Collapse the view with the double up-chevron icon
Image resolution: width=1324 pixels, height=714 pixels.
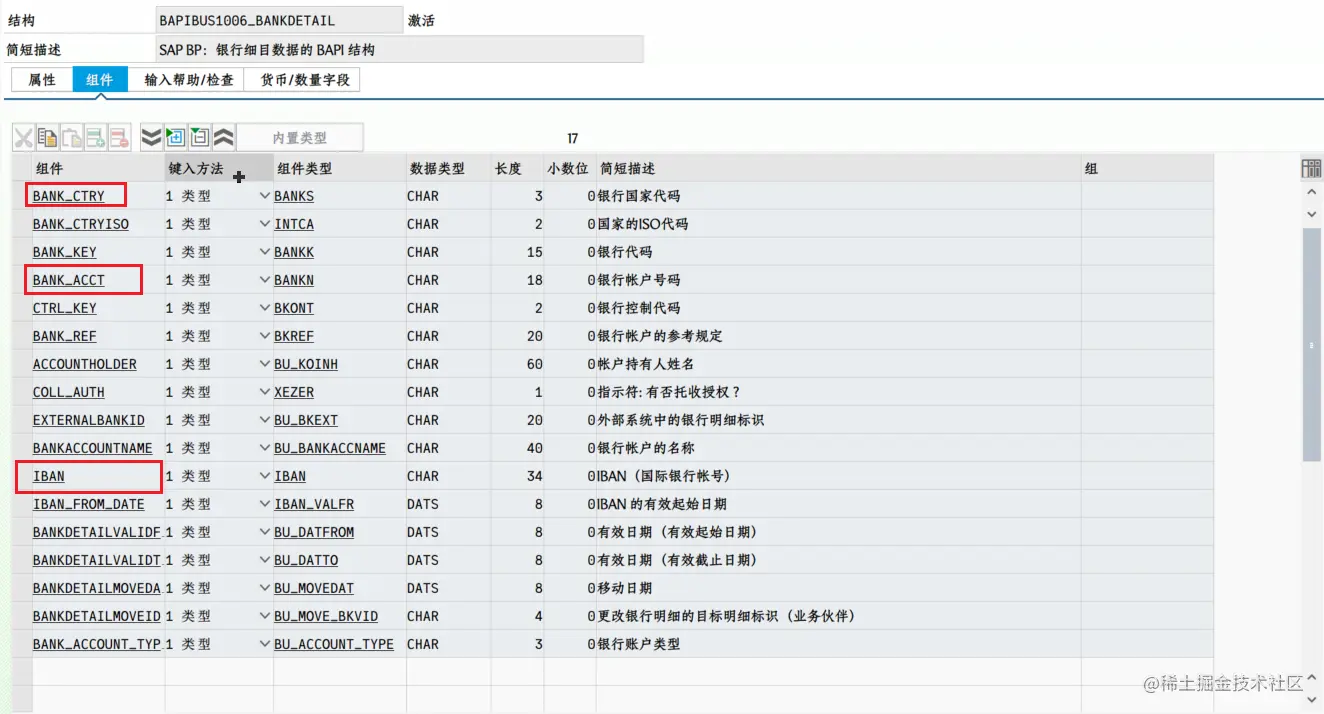click(223, 136)
